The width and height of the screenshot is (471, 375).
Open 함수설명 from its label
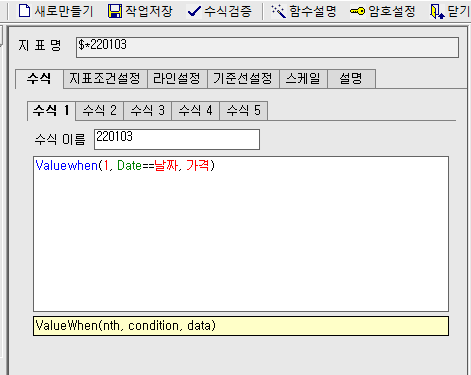(x=313, y=11)
